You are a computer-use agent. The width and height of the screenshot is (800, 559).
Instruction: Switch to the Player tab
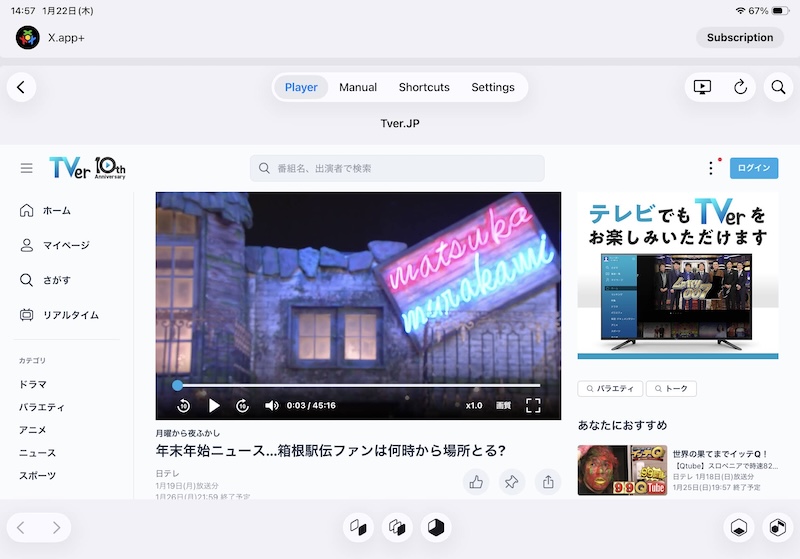pos(301,87)
